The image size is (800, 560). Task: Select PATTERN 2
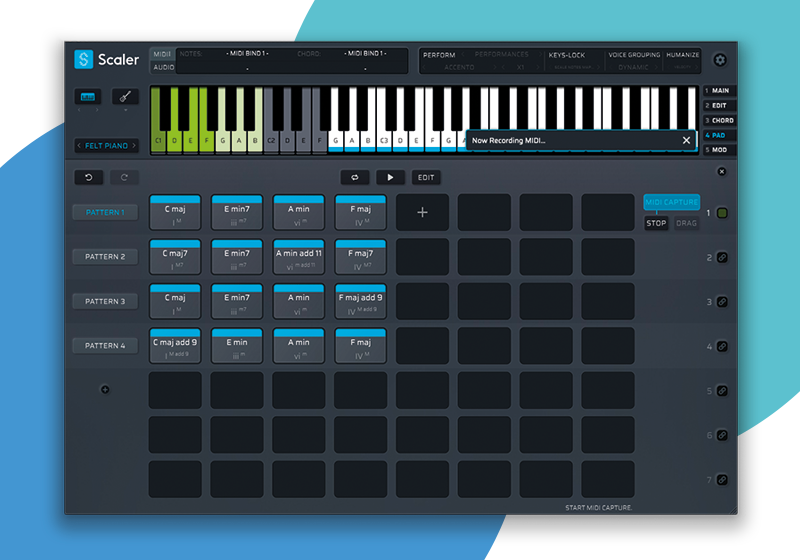click(x=105, y=257)
